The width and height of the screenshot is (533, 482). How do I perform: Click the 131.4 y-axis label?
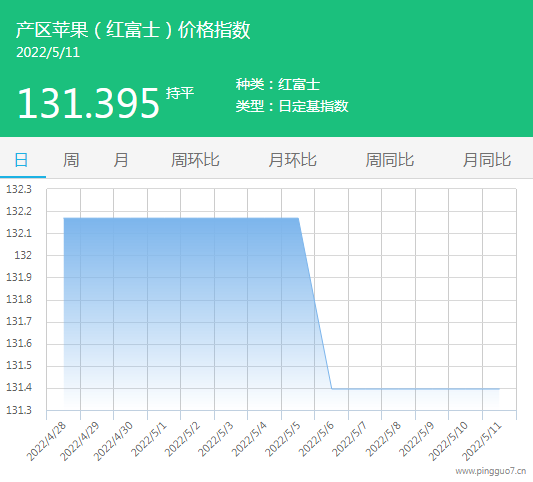(x=19, y=387)
